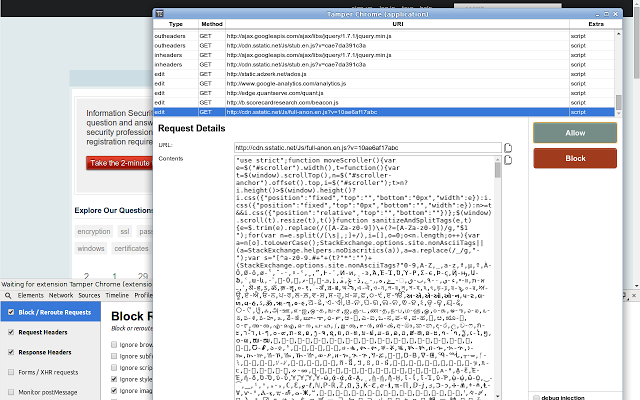The height and width of the screenshot is (400, 640).
Task: Click the encryption tag link
Action: click(94, 231)
